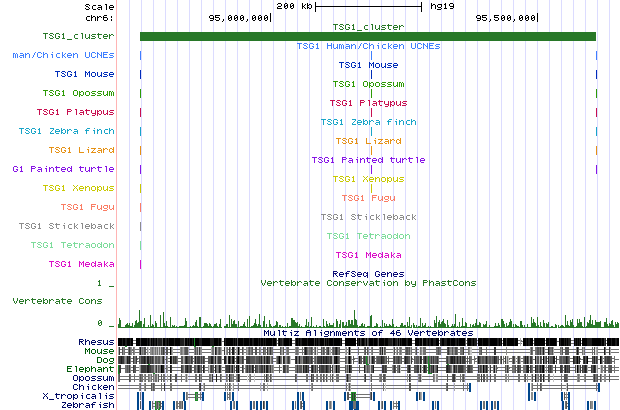Click the 95,000,000 position on ruler

tap(238, 17)
